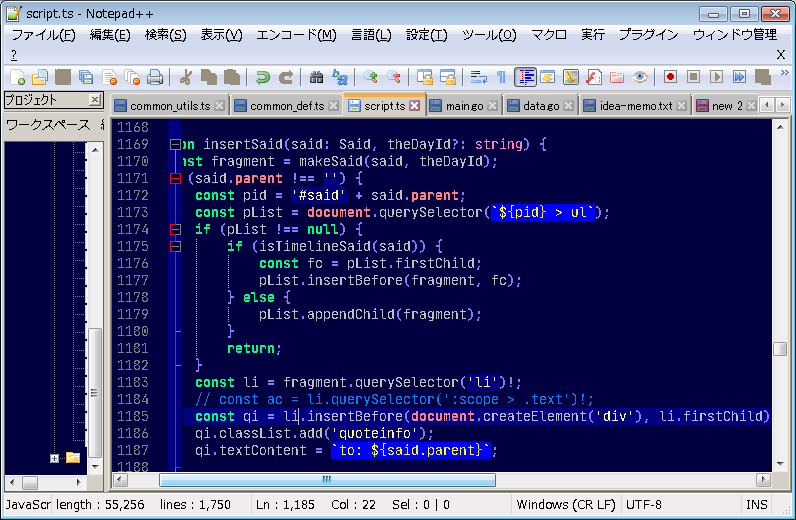This screenshot has width=796, height=520.
Task: Open the エンコード(M) menu
Action: (296, 35)
